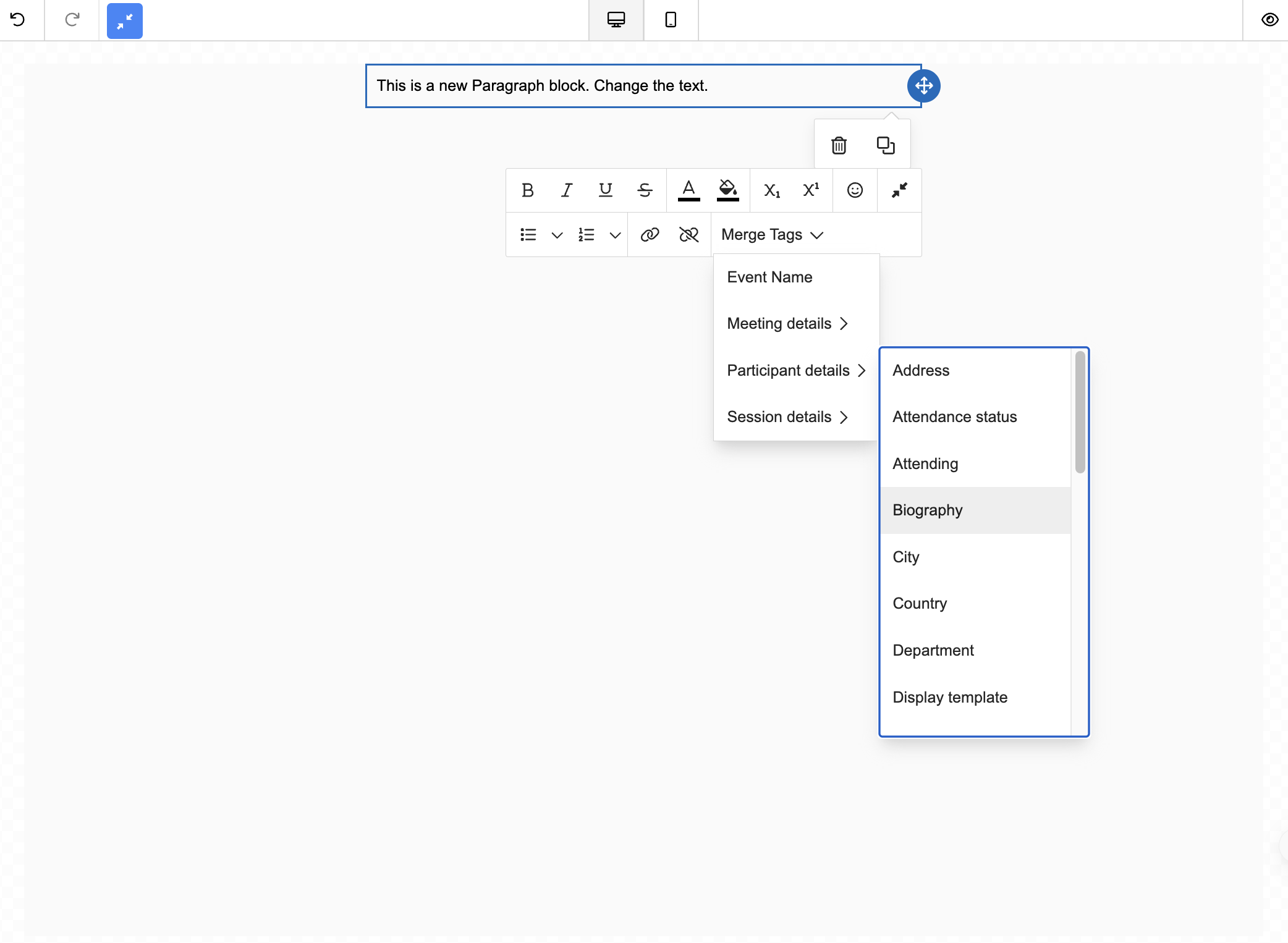This screenshot has width=1288, height=943.
Task: Apply Subscript formatting
Action: click(x=772, y=190)
